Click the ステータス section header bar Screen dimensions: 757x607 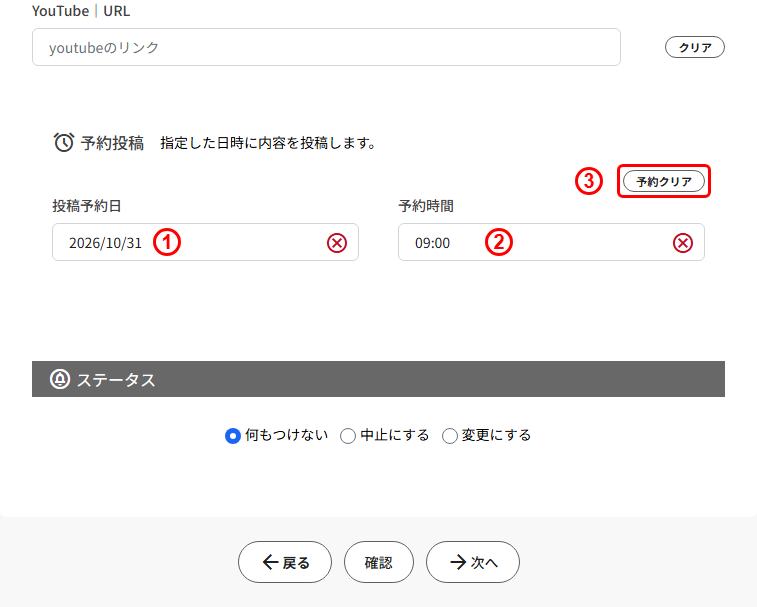pyautogui.click(x=378, y=379)
